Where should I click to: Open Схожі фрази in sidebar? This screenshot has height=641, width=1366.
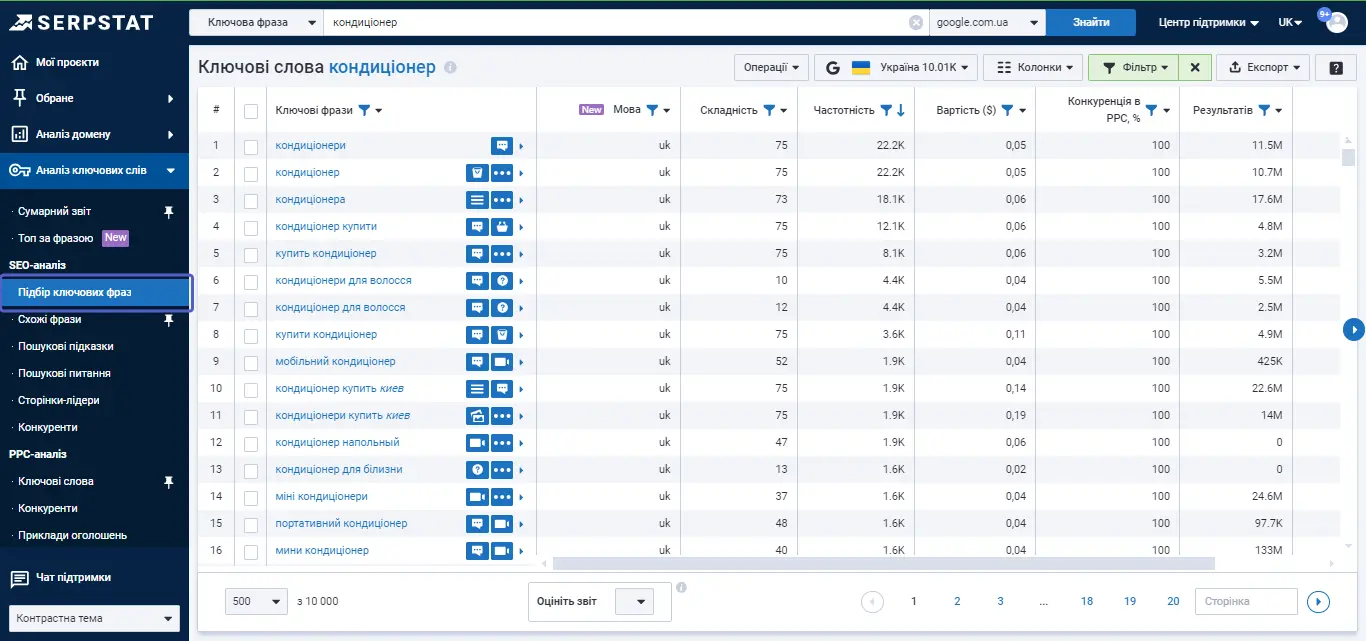coord(50,319)
